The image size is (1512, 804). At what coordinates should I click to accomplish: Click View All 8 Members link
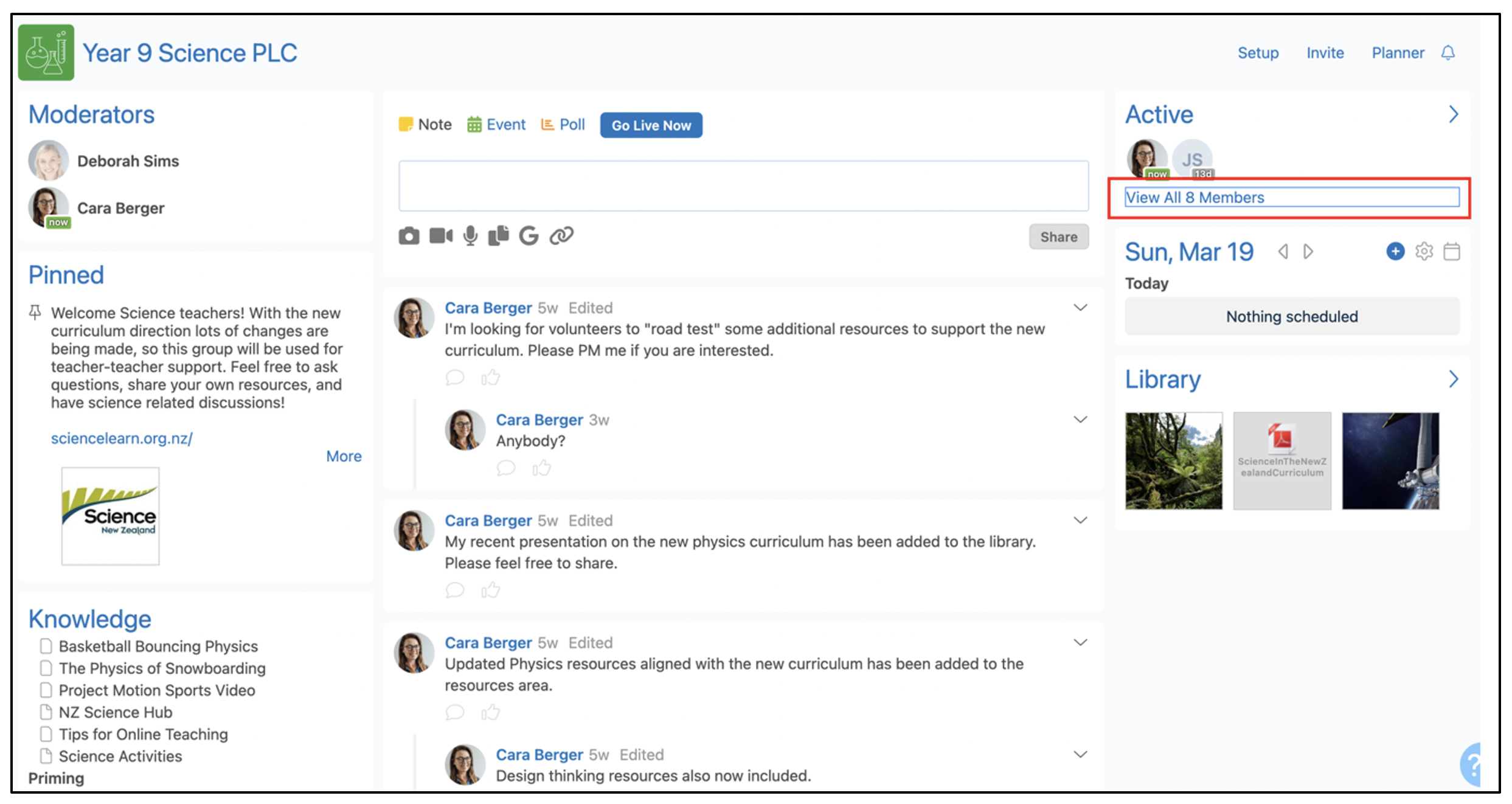pos(1195,198)
